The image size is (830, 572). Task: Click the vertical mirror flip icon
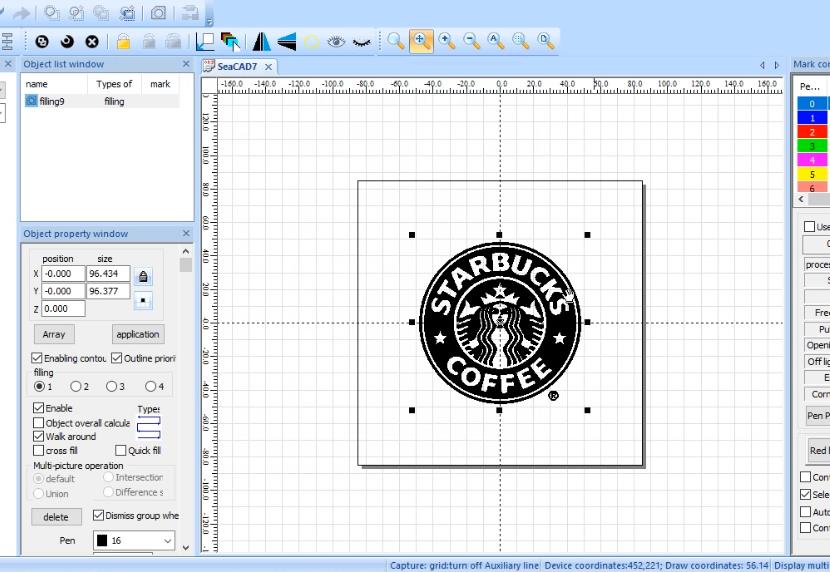click(x=287, y=41)
